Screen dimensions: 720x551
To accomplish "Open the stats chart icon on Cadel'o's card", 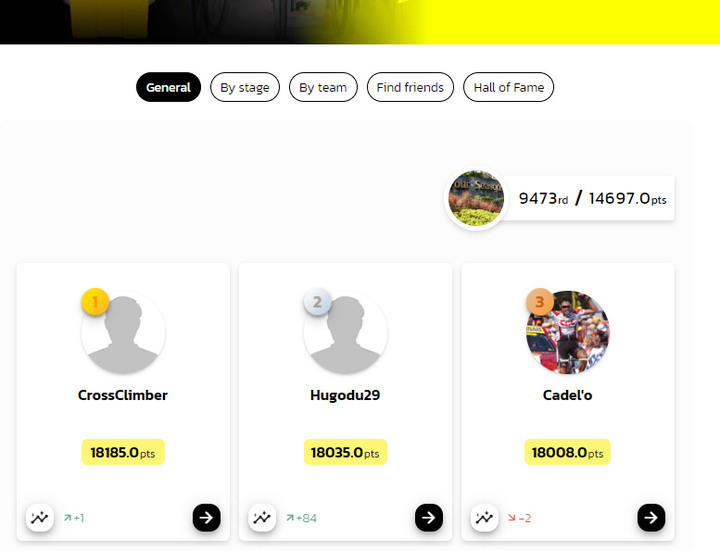I will pyautogui.click(x=484, y=517).
